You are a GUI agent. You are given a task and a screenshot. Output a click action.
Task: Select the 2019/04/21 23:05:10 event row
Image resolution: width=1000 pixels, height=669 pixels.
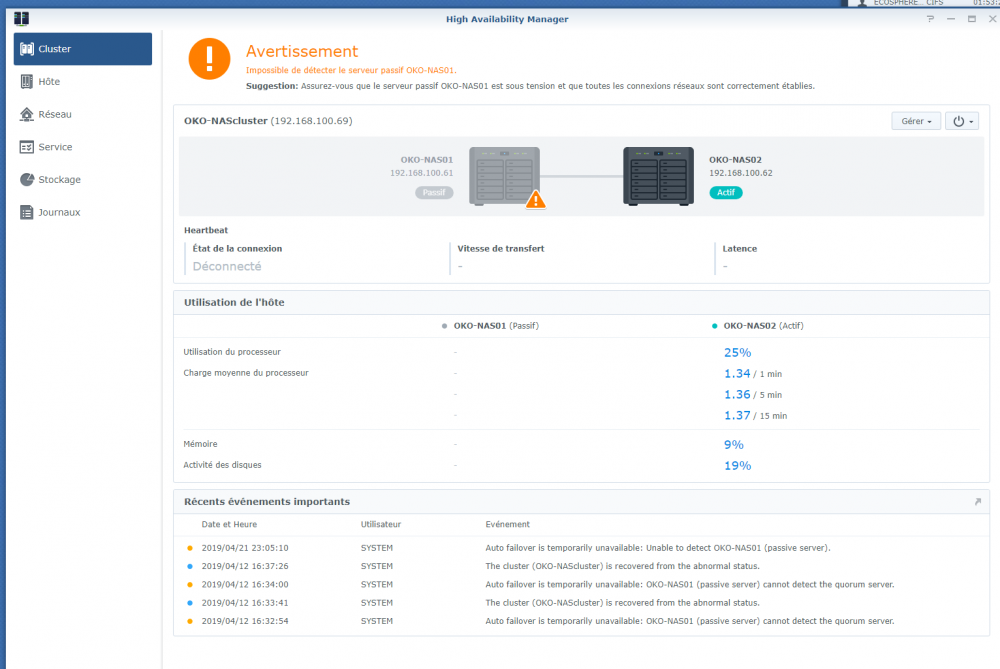[582, 548]
